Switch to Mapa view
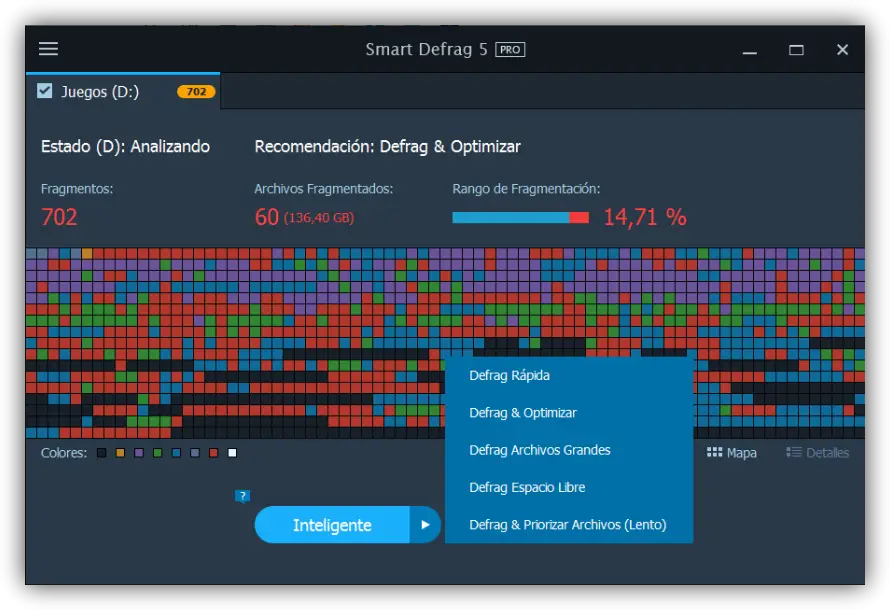 732,453
